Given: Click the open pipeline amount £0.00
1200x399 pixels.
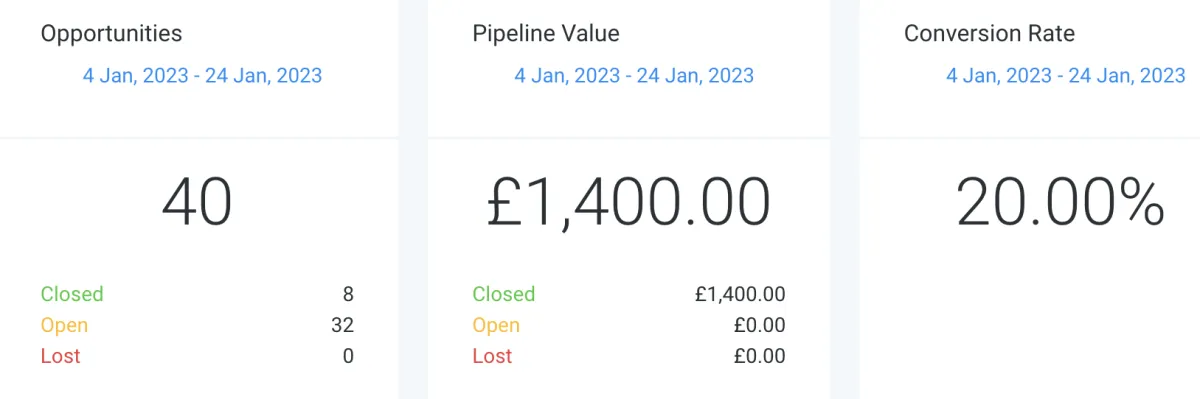Looking at the screenshot, I should (x=757, y=325).
